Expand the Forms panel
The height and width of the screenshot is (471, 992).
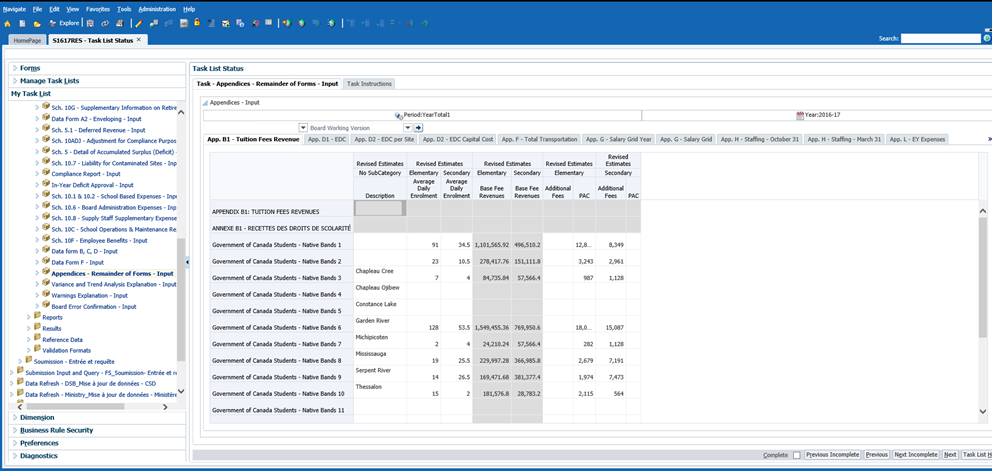[15, 68]
